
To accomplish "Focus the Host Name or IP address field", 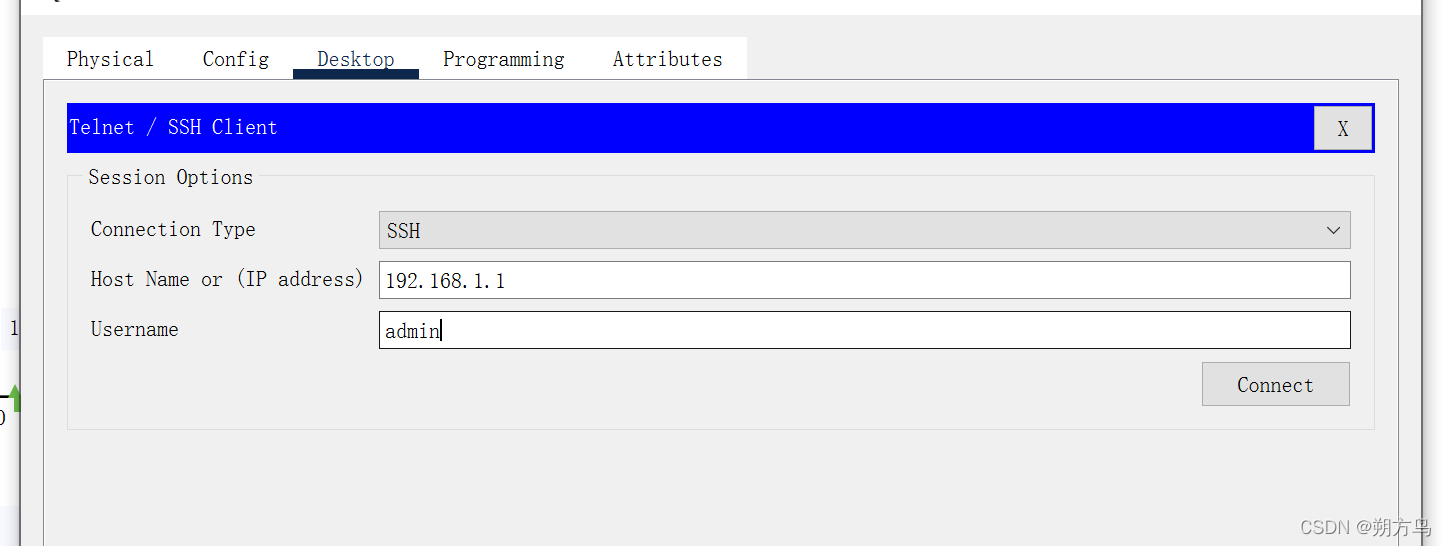I will pos(864,280).
